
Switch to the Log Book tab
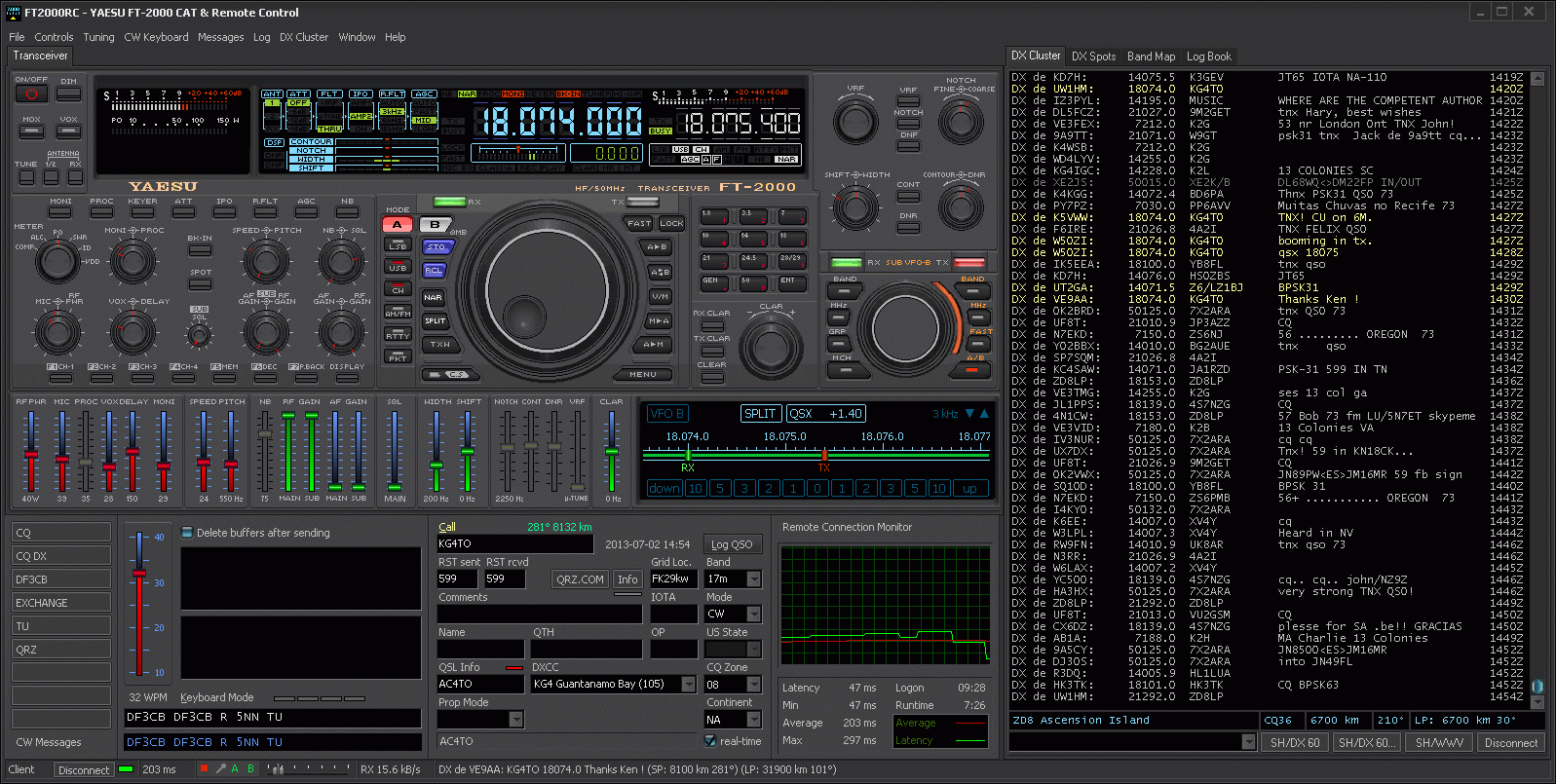pyautogui.click(x=1208, y=56)
